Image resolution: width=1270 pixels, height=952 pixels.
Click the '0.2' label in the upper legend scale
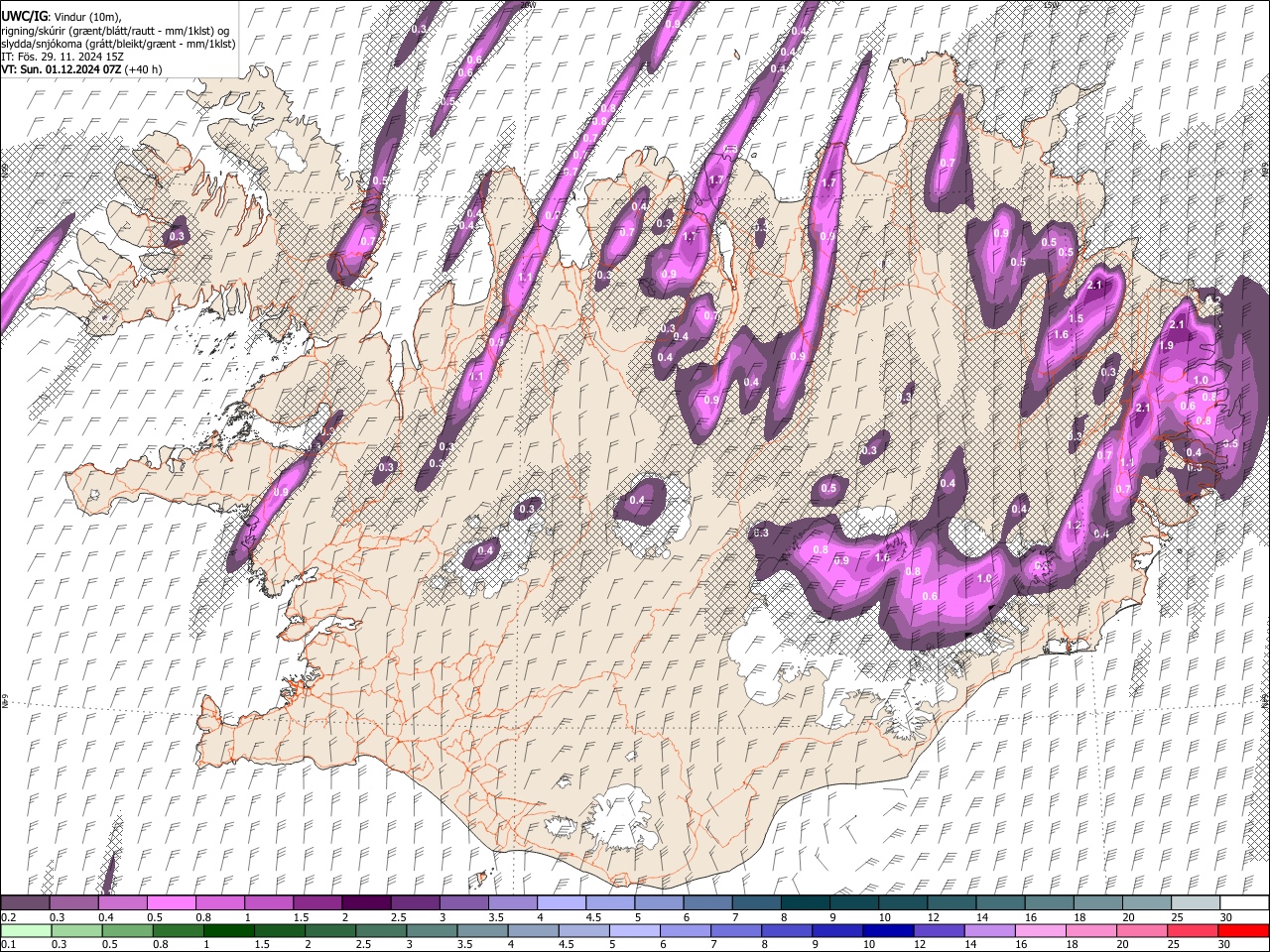point(8,917)
